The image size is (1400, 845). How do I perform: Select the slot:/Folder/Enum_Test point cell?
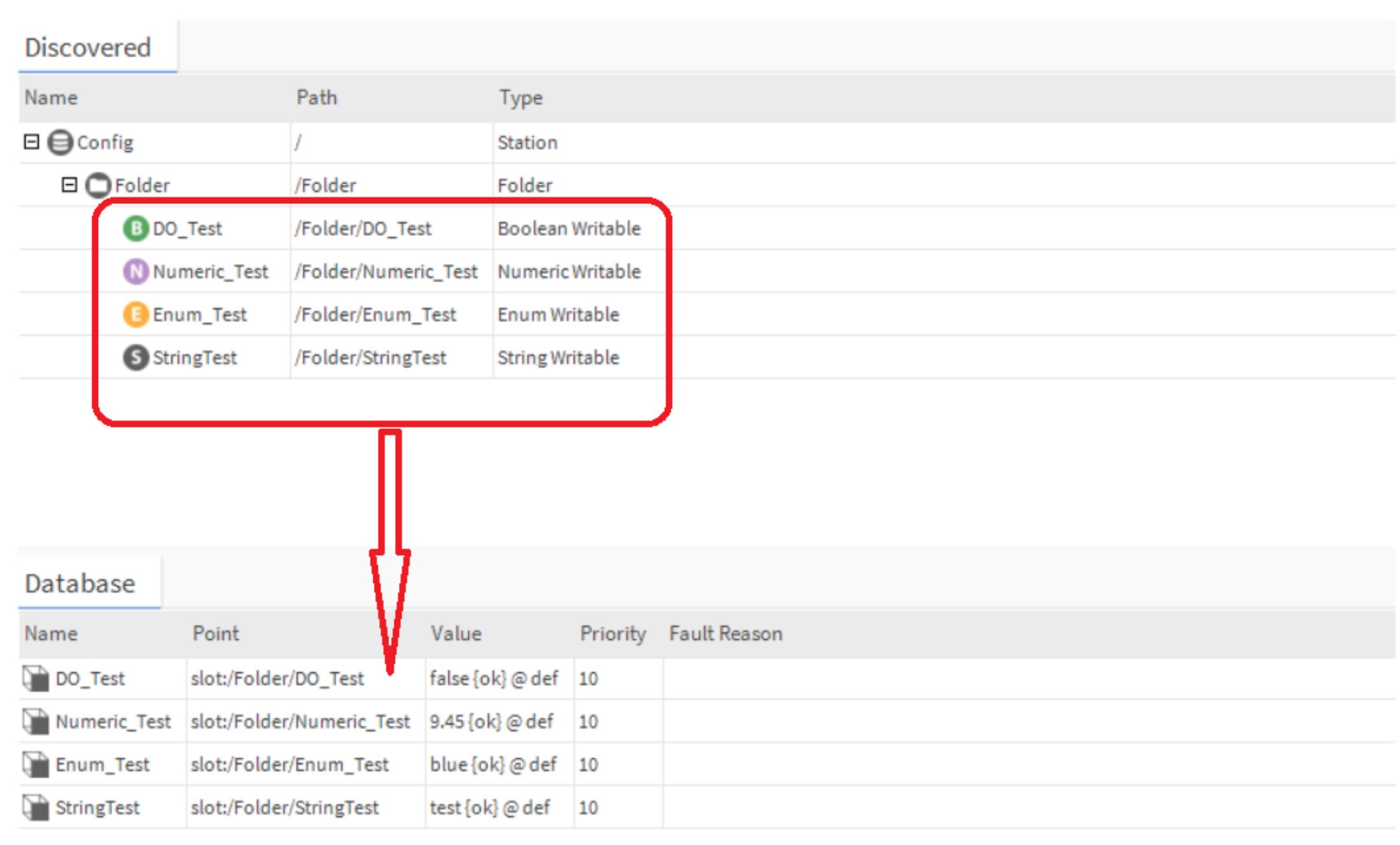click(x=290, y=764)
